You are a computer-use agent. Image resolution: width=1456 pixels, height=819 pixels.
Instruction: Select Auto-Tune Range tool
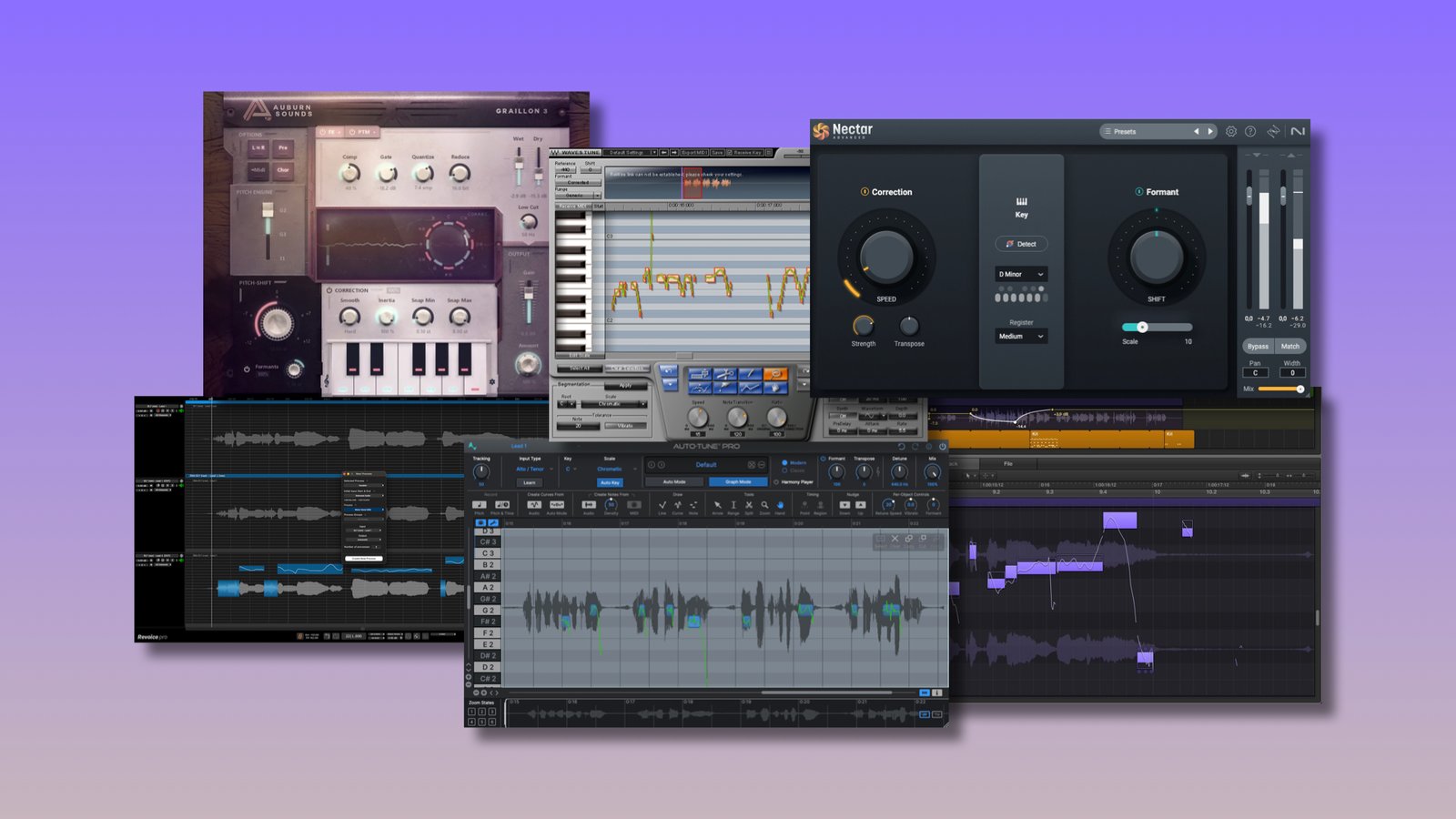tap(733, 505)
